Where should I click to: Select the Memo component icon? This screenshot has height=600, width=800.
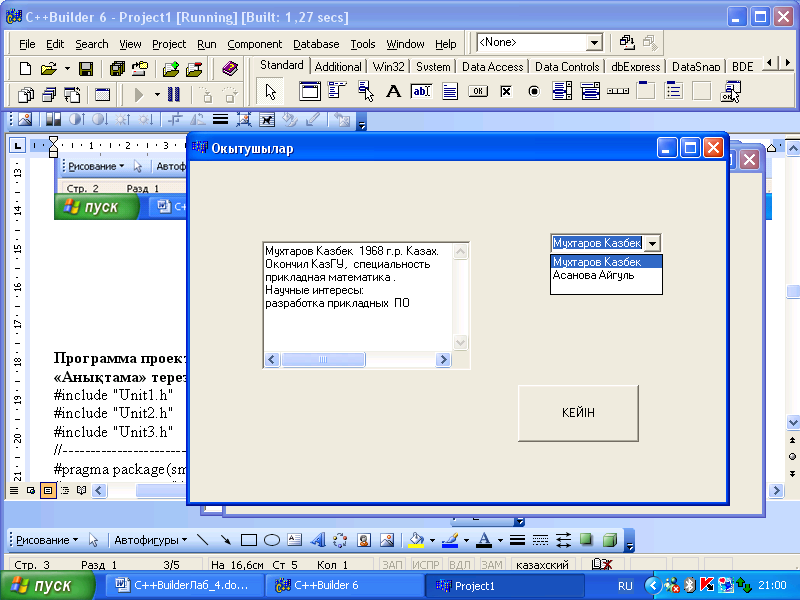coord(450,92)
